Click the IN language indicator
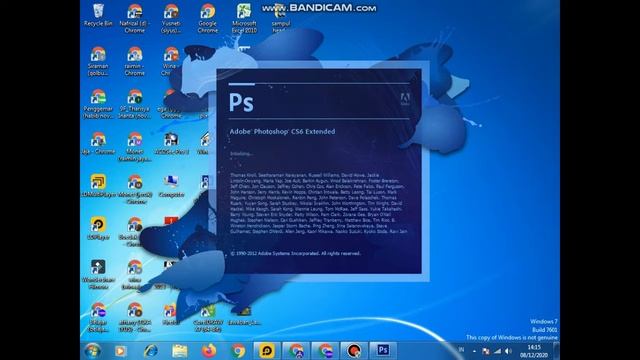Image resolution: width=640 pixels, height=360 pixels. (x=462, y=350)
